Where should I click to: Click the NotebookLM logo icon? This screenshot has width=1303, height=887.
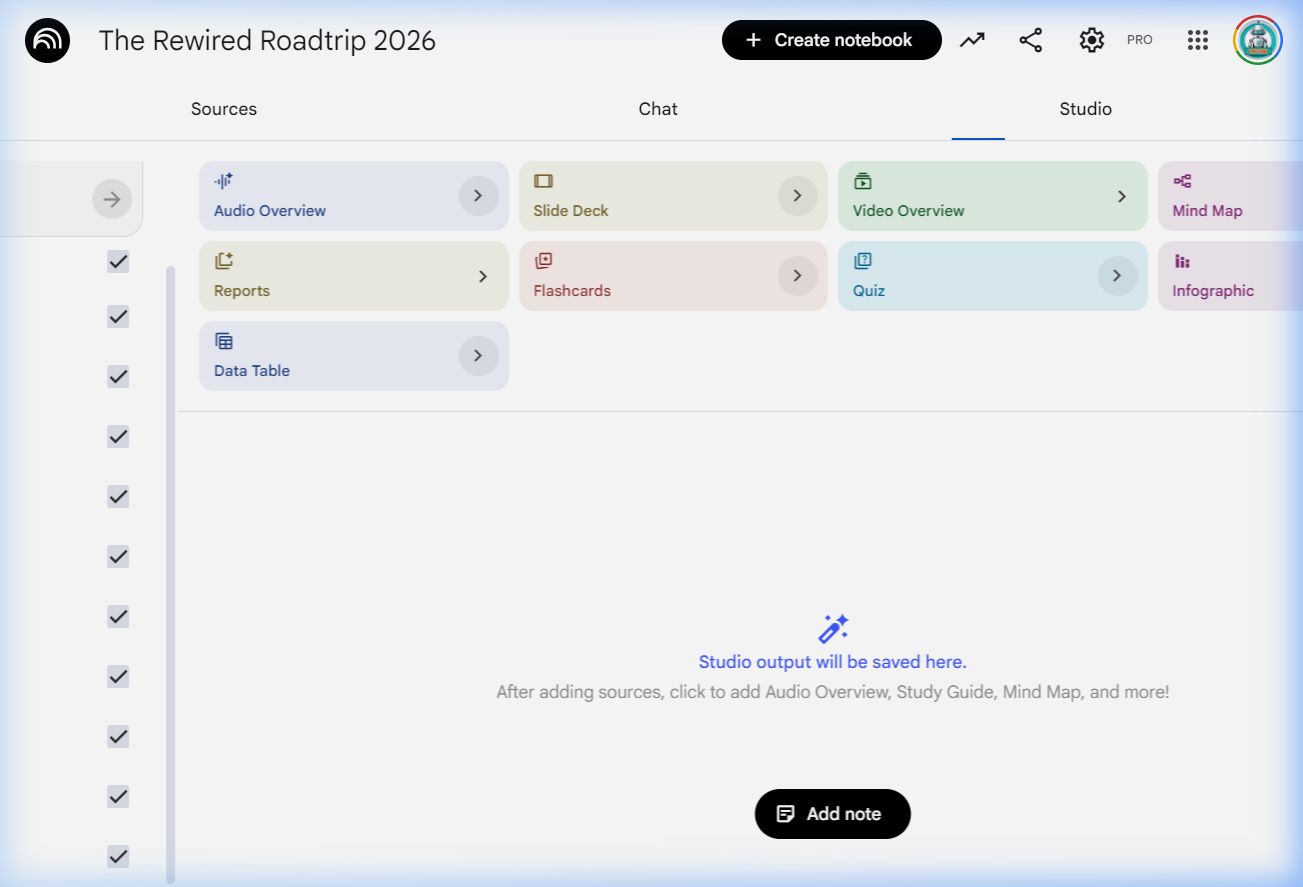click(x=47, y=41)
